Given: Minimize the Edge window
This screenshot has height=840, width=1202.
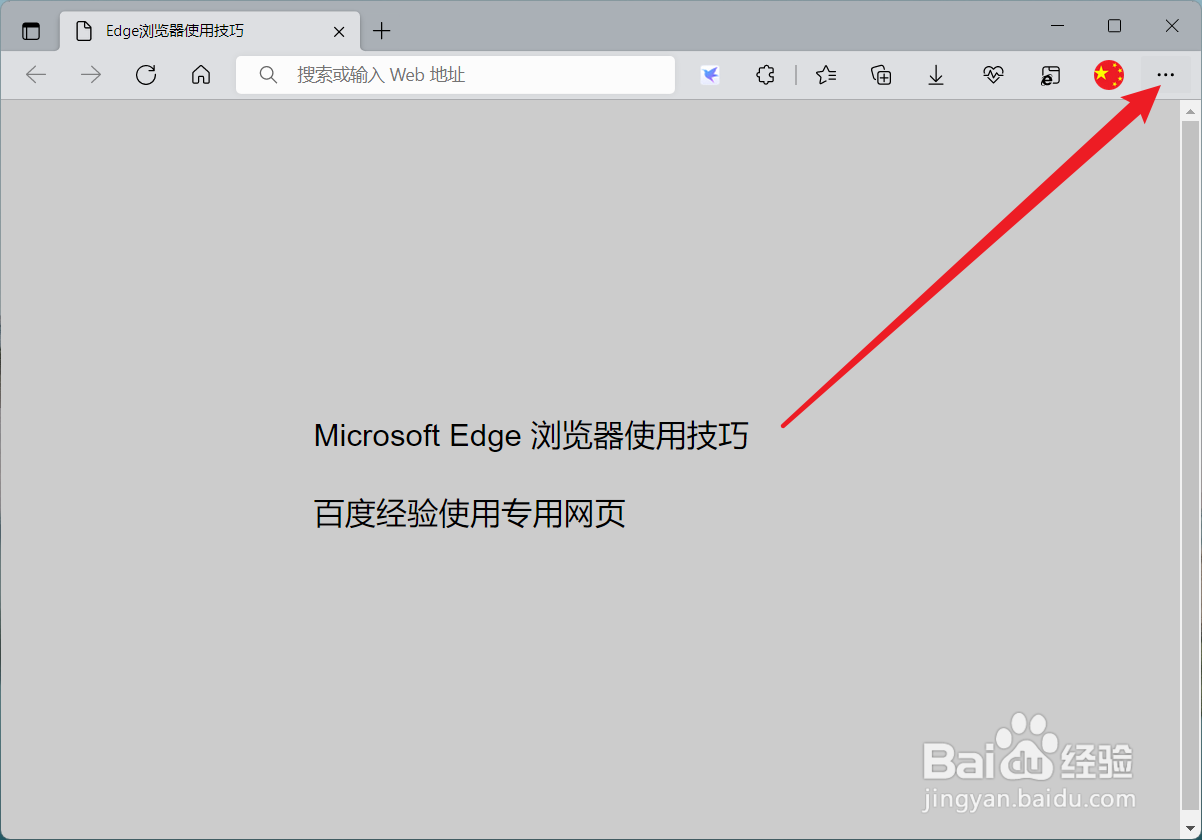Looking at the screenshot, I should pos(1056,25).
